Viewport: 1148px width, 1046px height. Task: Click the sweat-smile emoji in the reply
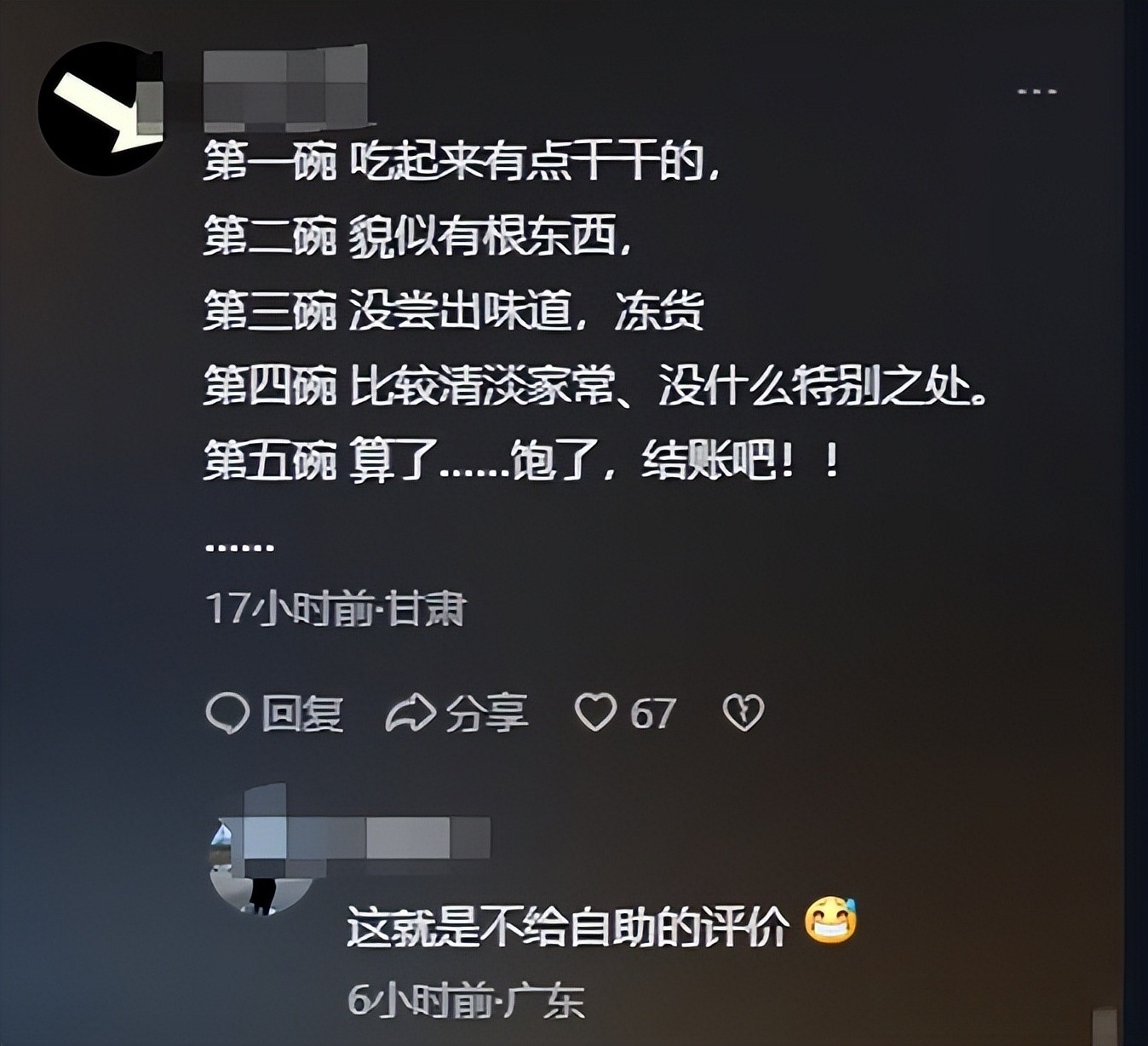[831, 922]
